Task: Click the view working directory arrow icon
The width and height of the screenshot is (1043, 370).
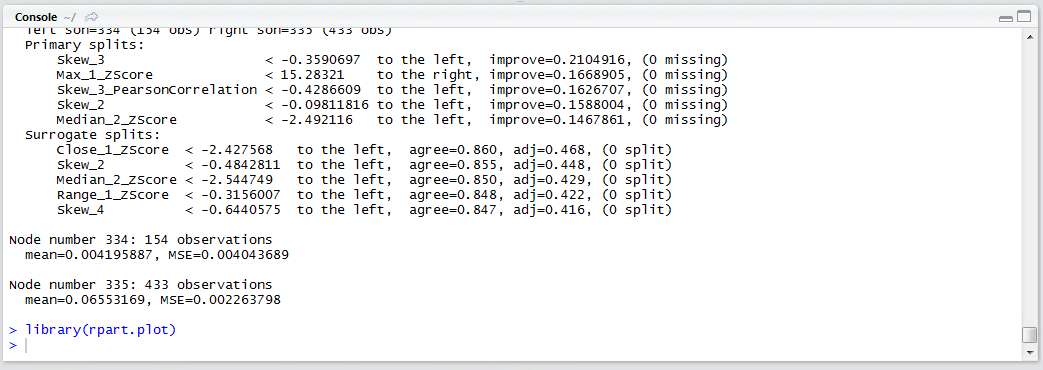Action: pyautogui.click(x=92, y=16)
